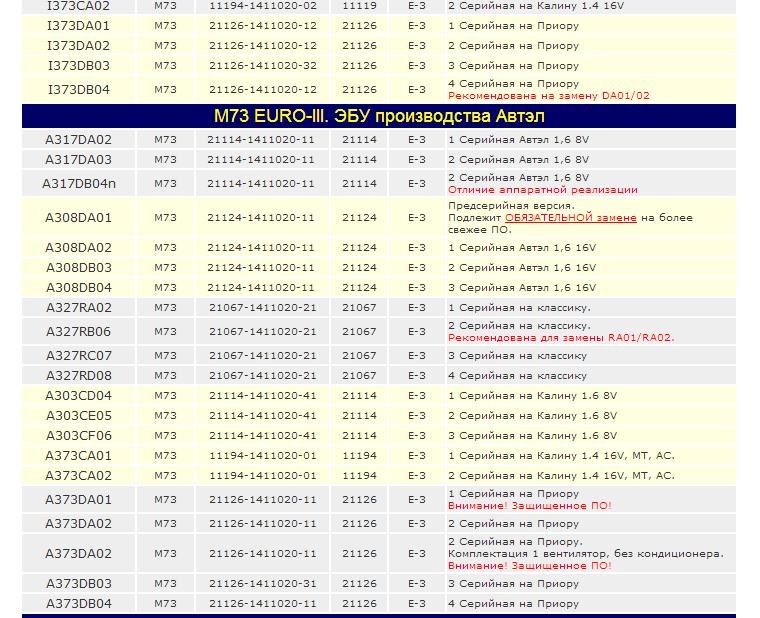This screenshot has width=760, height=618.
Task: Click '3 Серийная на Приору' in I373DB03 row
Action: tap(513, 65)
